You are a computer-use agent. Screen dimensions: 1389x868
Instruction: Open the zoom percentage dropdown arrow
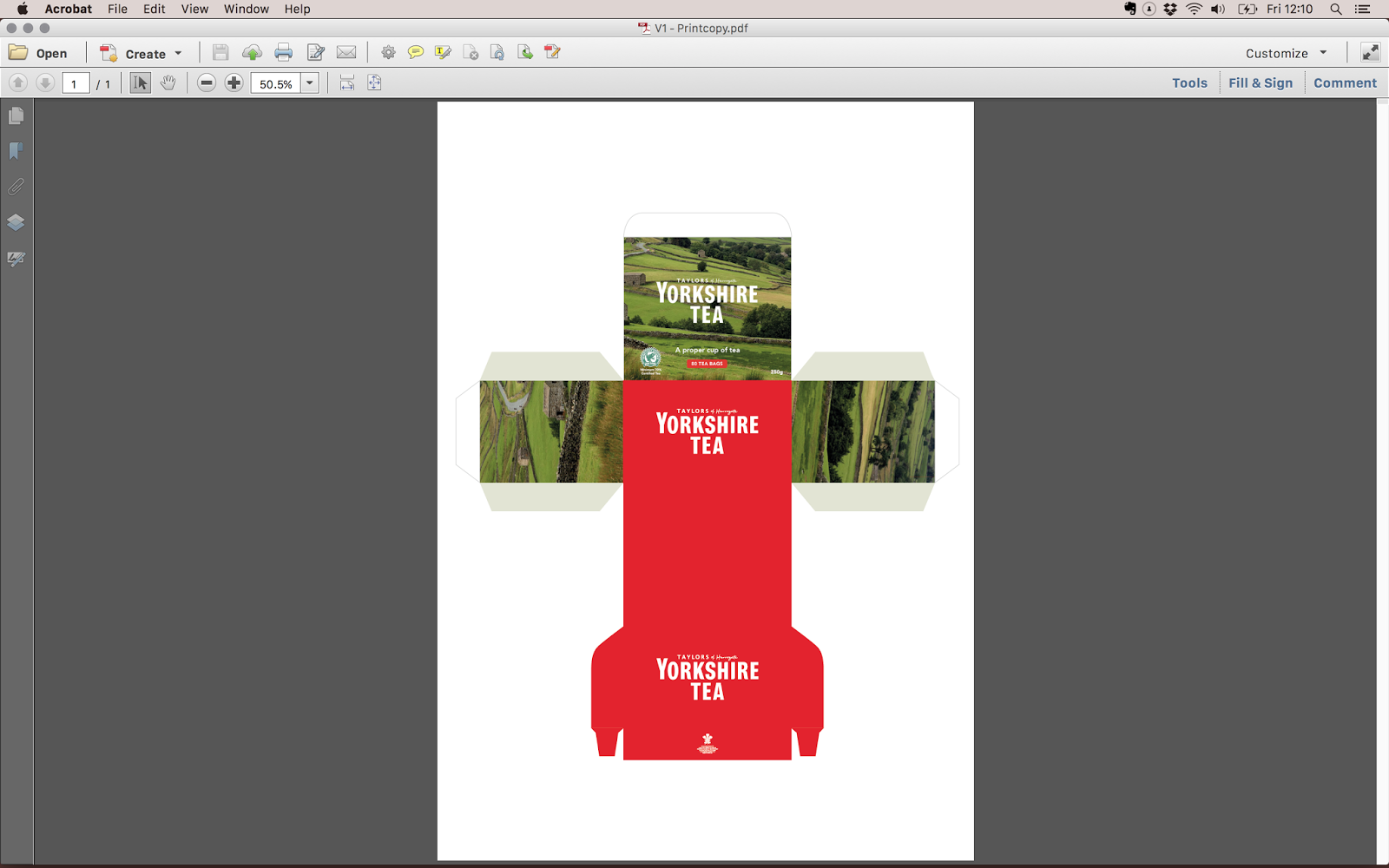(310, 83)
